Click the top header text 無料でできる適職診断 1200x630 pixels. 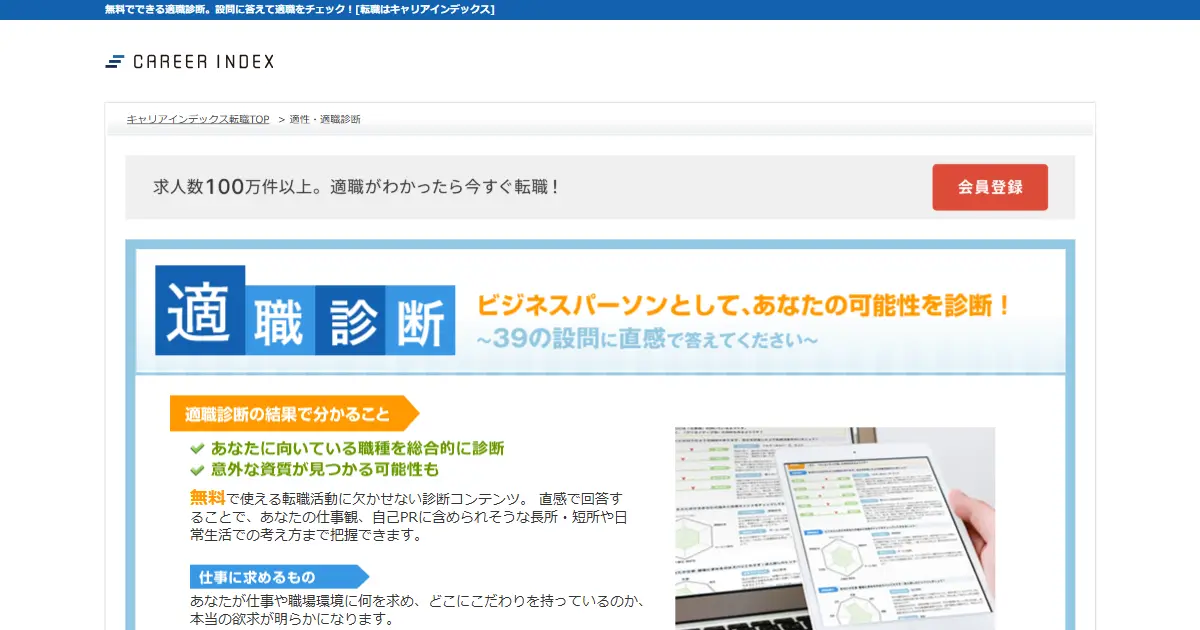pyautogui.click(x=299, y=9)
